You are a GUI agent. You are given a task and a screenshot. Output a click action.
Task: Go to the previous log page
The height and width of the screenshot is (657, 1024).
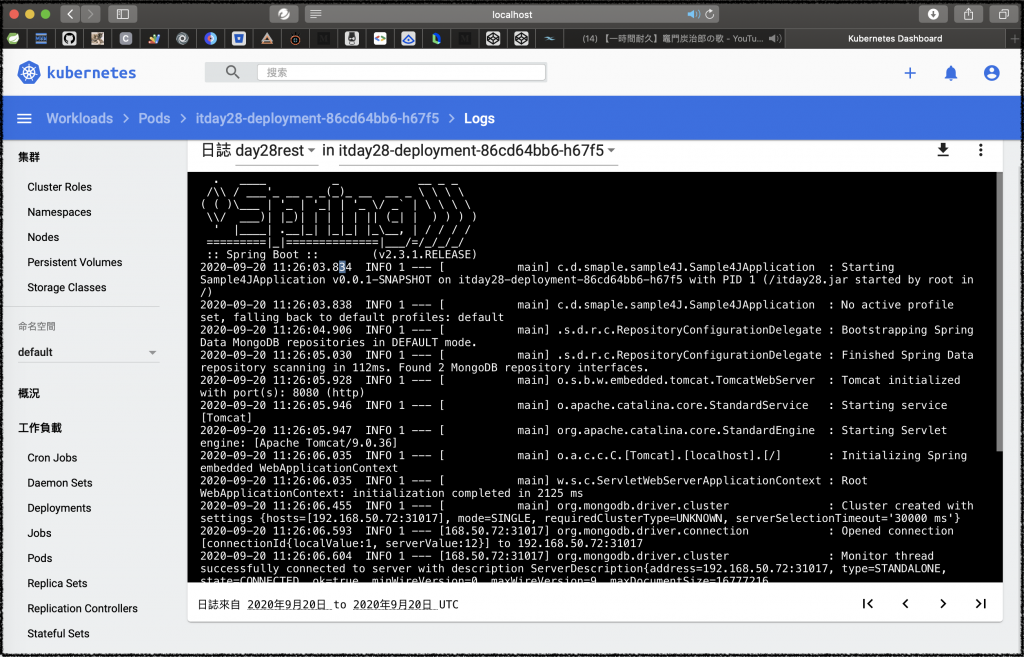point(905,603)
